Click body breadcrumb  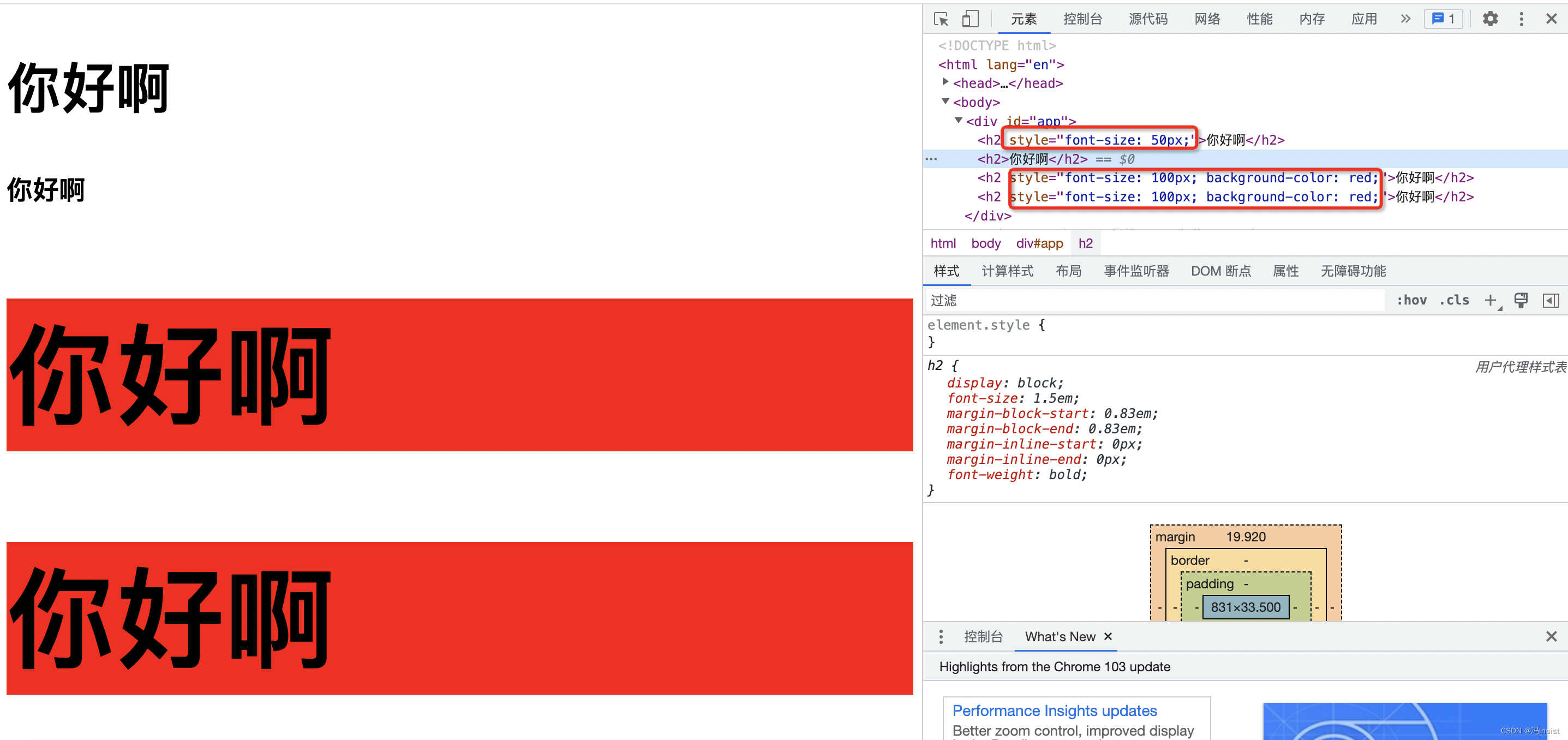click(985, 243)
